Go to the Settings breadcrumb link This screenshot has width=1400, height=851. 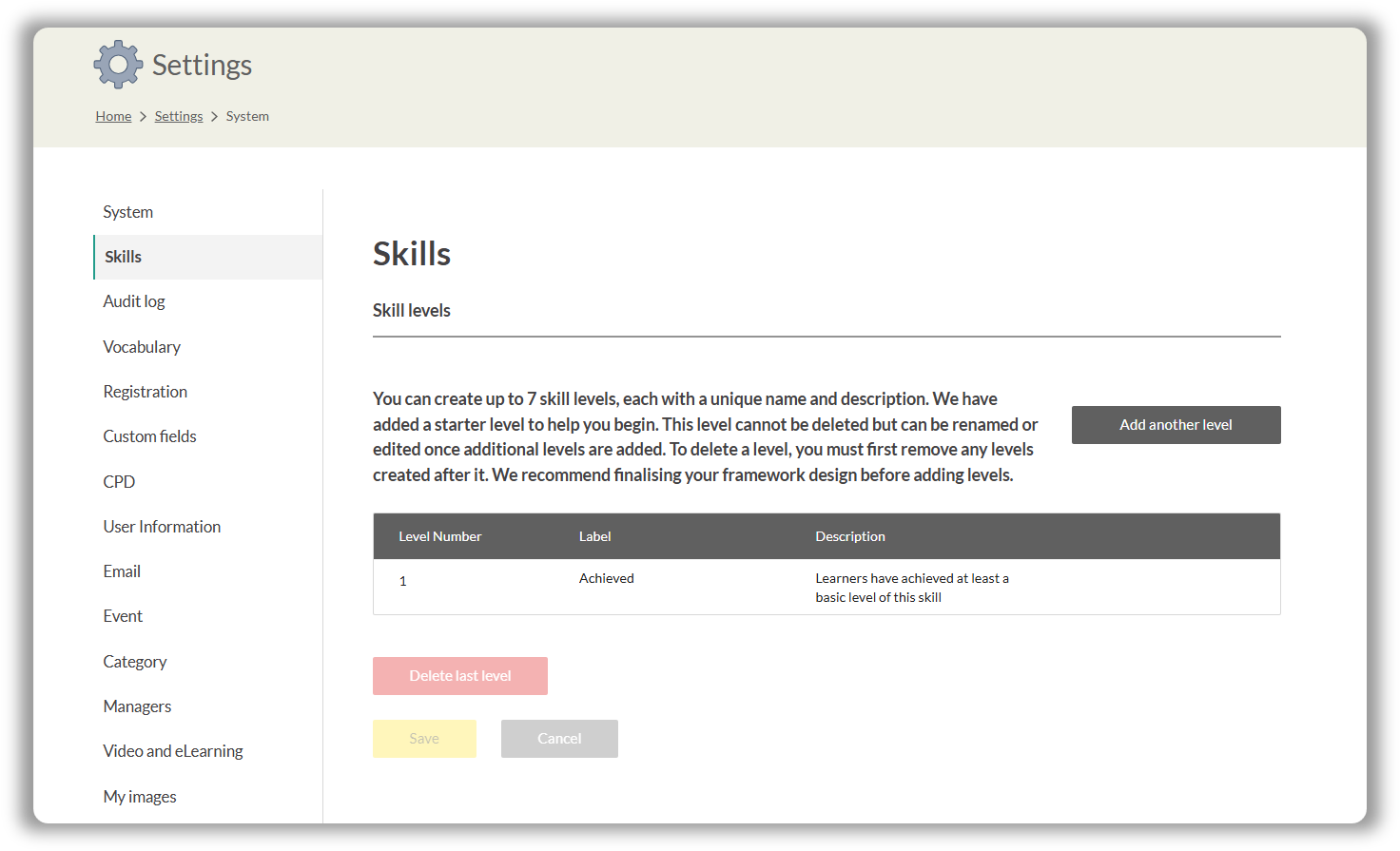coord(179,116)
